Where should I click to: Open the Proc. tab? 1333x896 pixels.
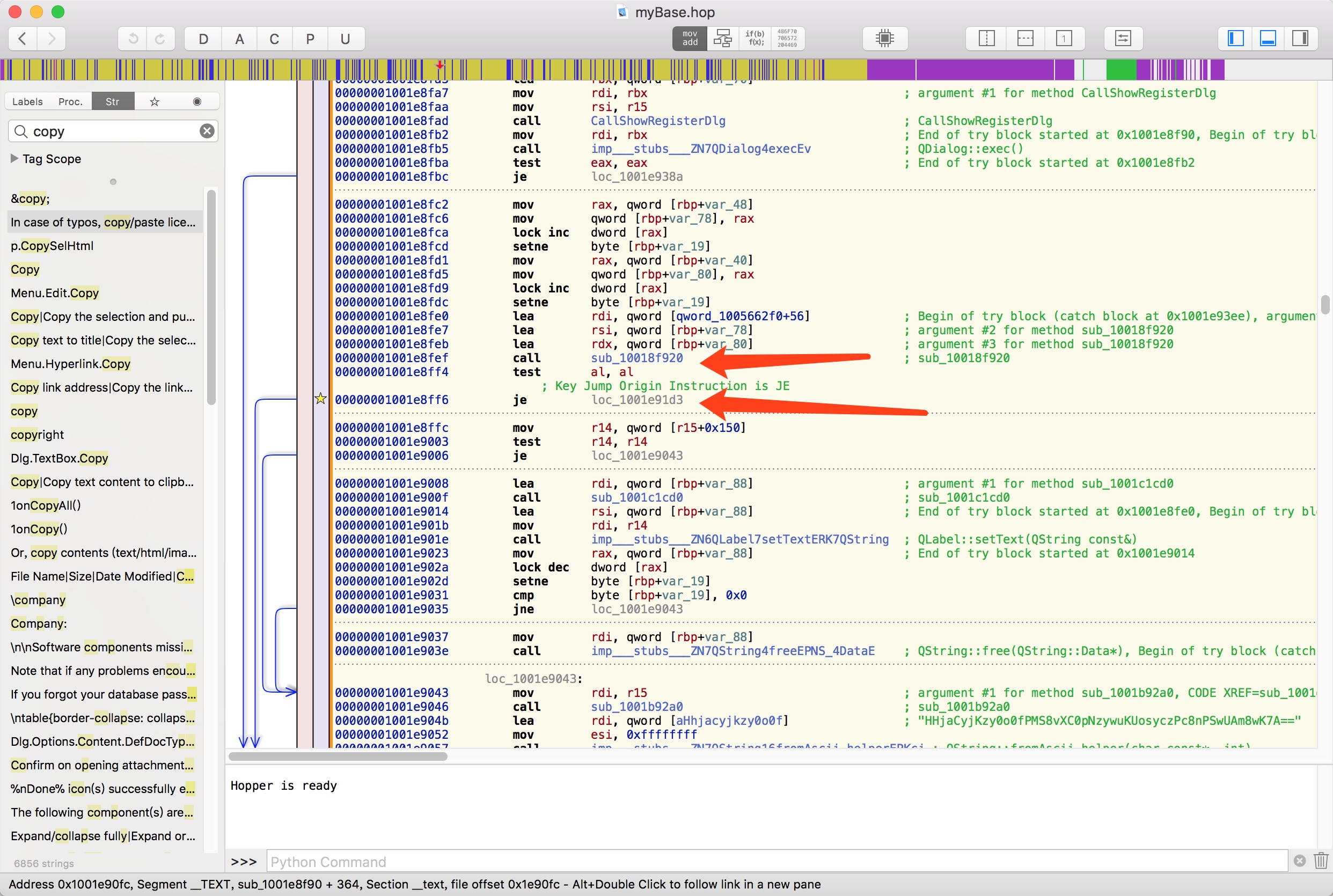tap(70, 102)
